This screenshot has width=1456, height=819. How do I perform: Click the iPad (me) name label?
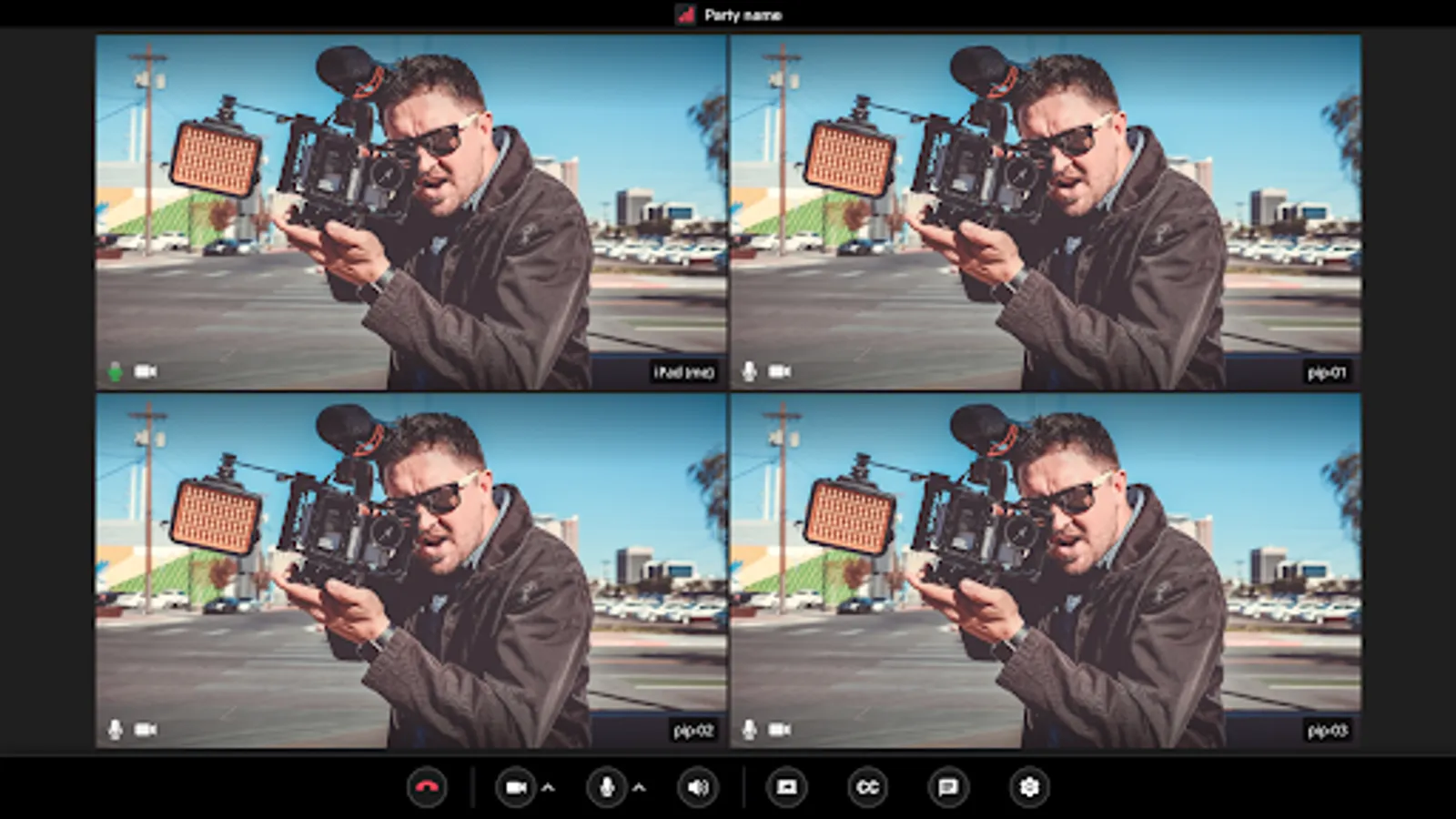(683, 371)
